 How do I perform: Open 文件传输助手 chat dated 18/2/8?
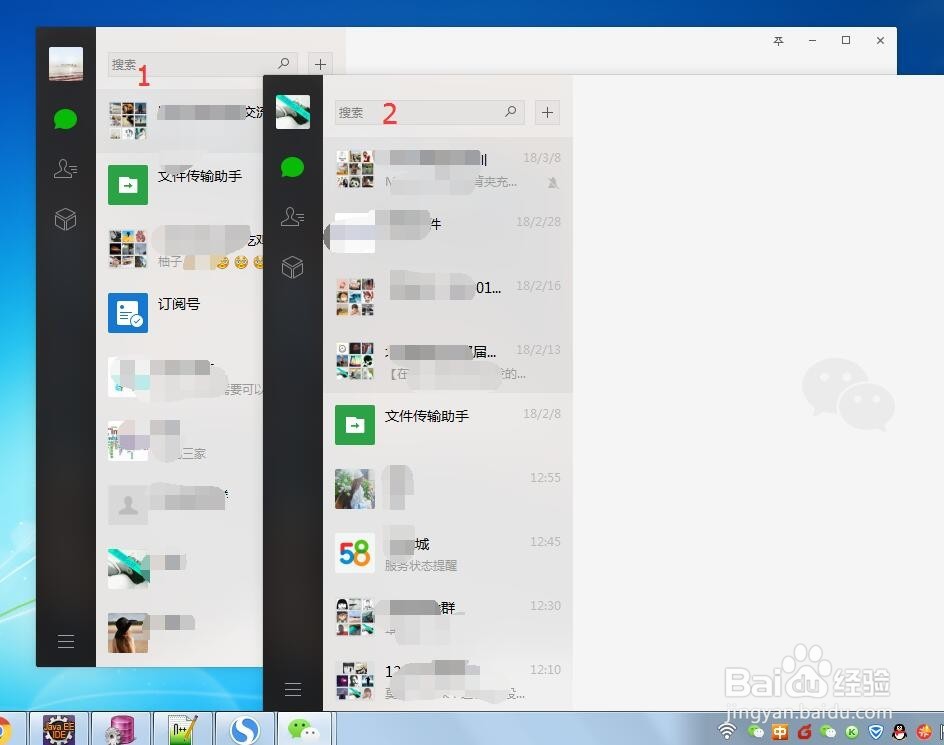tap(447, 425)
